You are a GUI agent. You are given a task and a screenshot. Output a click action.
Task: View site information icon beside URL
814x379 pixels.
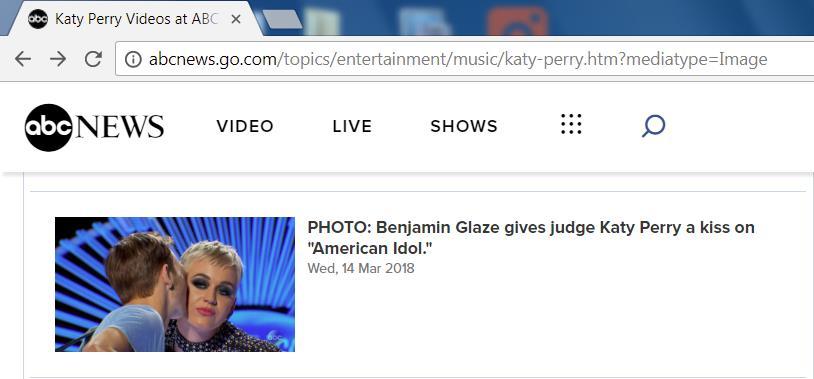(133, 60)
